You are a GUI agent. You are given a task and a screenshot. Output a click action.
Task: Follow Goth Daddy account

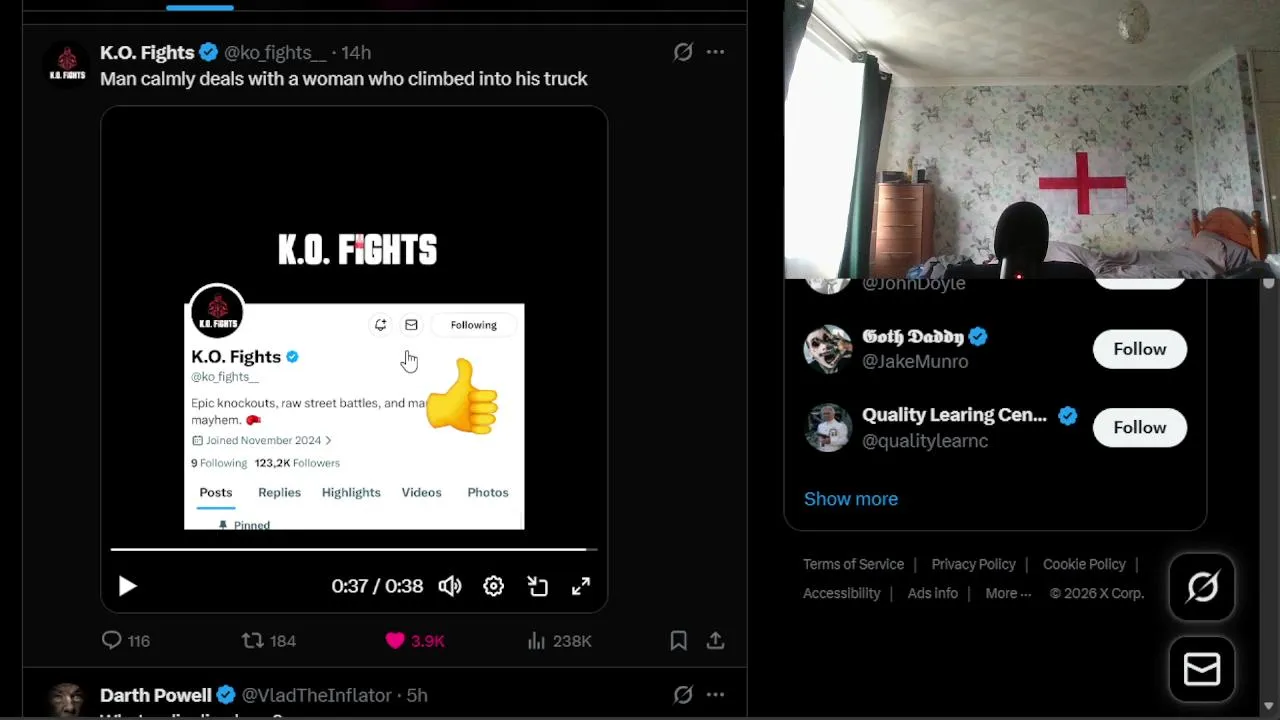[x=1139, y=349]
